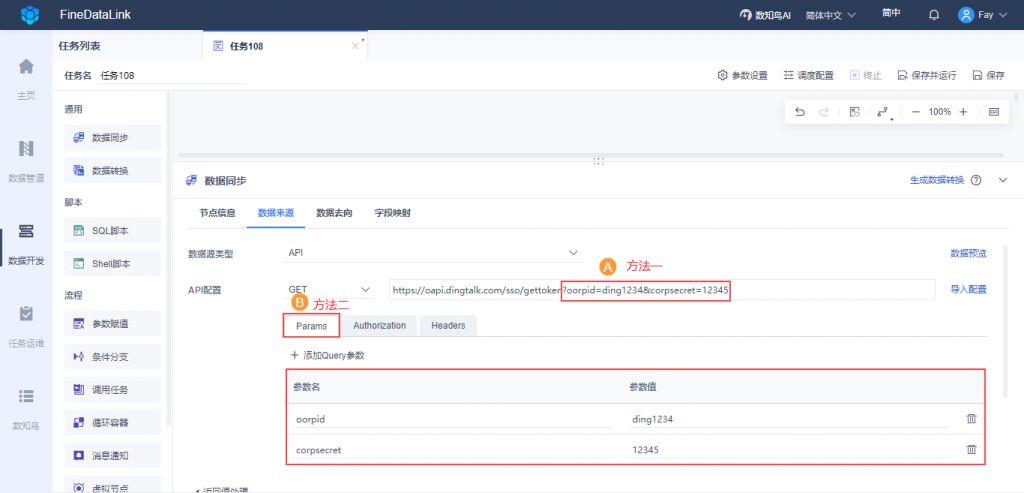Screen dimensions: 1024x493
Task: Expand the Fay user menu arrow
Action: [1004, 15]
